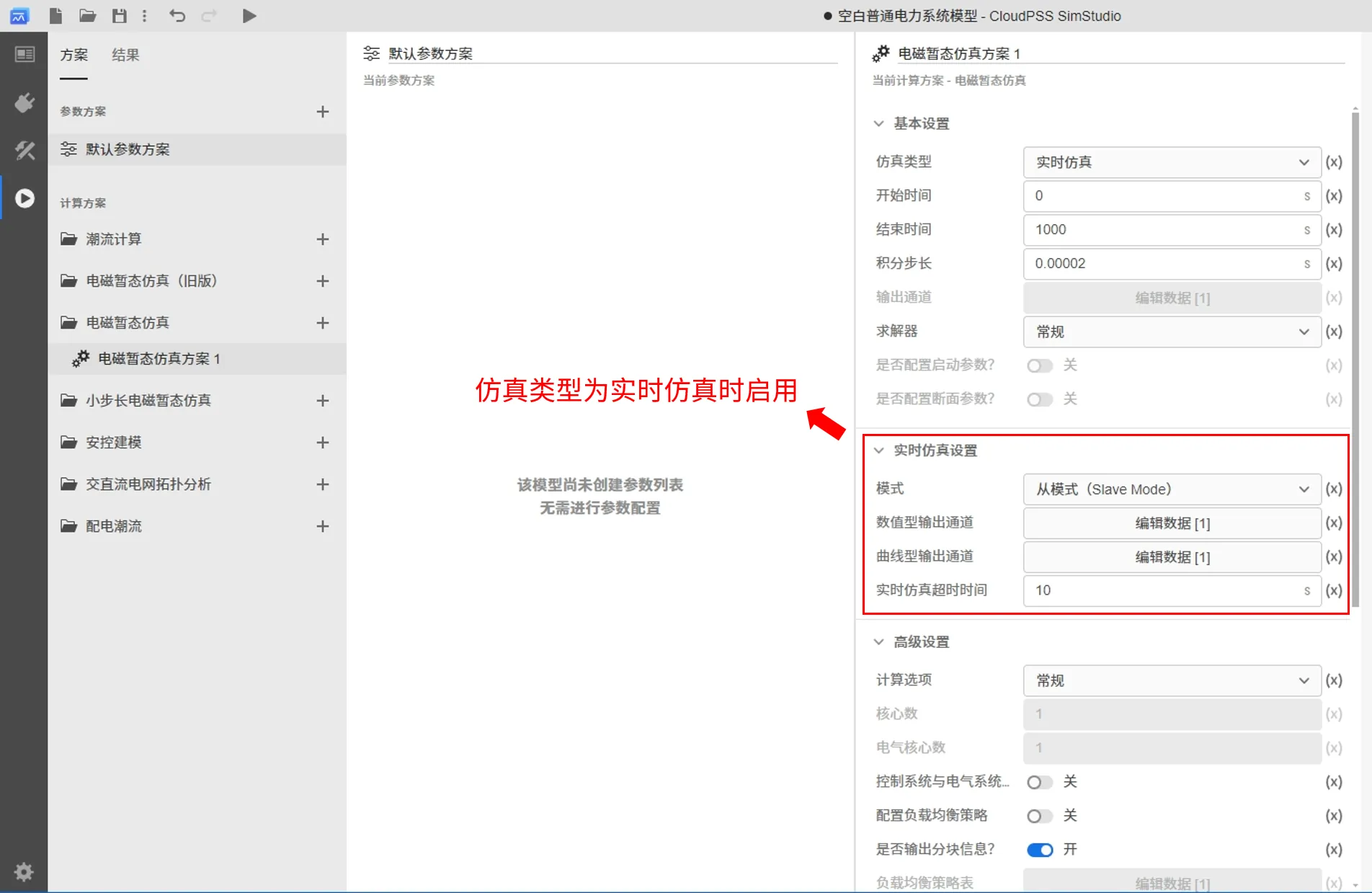Click the 实时仿真超时时间 field
This screenshot has height=893, width=1372.
pyautogui.click(x=1172, y=590)
